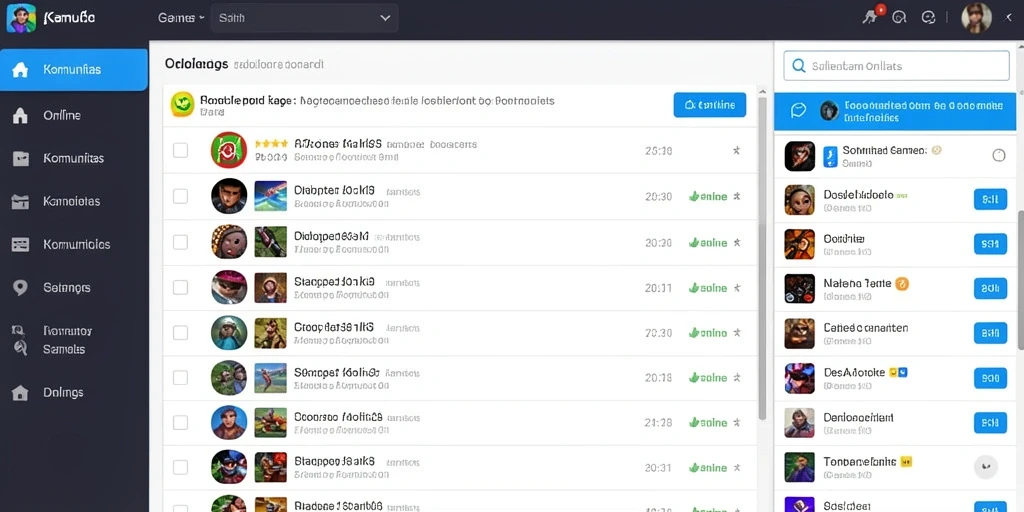Click the main list vertical scrollbar
Image resolution: width=1024 pixels, height=512 pixels.
761,258
